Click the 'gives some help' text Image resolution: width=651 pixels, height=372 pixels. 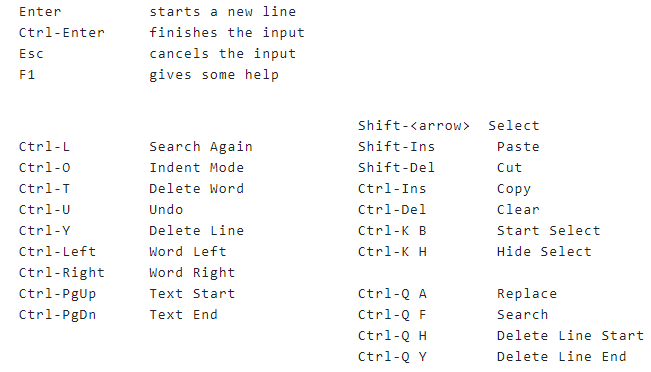(x=214, y=75)
